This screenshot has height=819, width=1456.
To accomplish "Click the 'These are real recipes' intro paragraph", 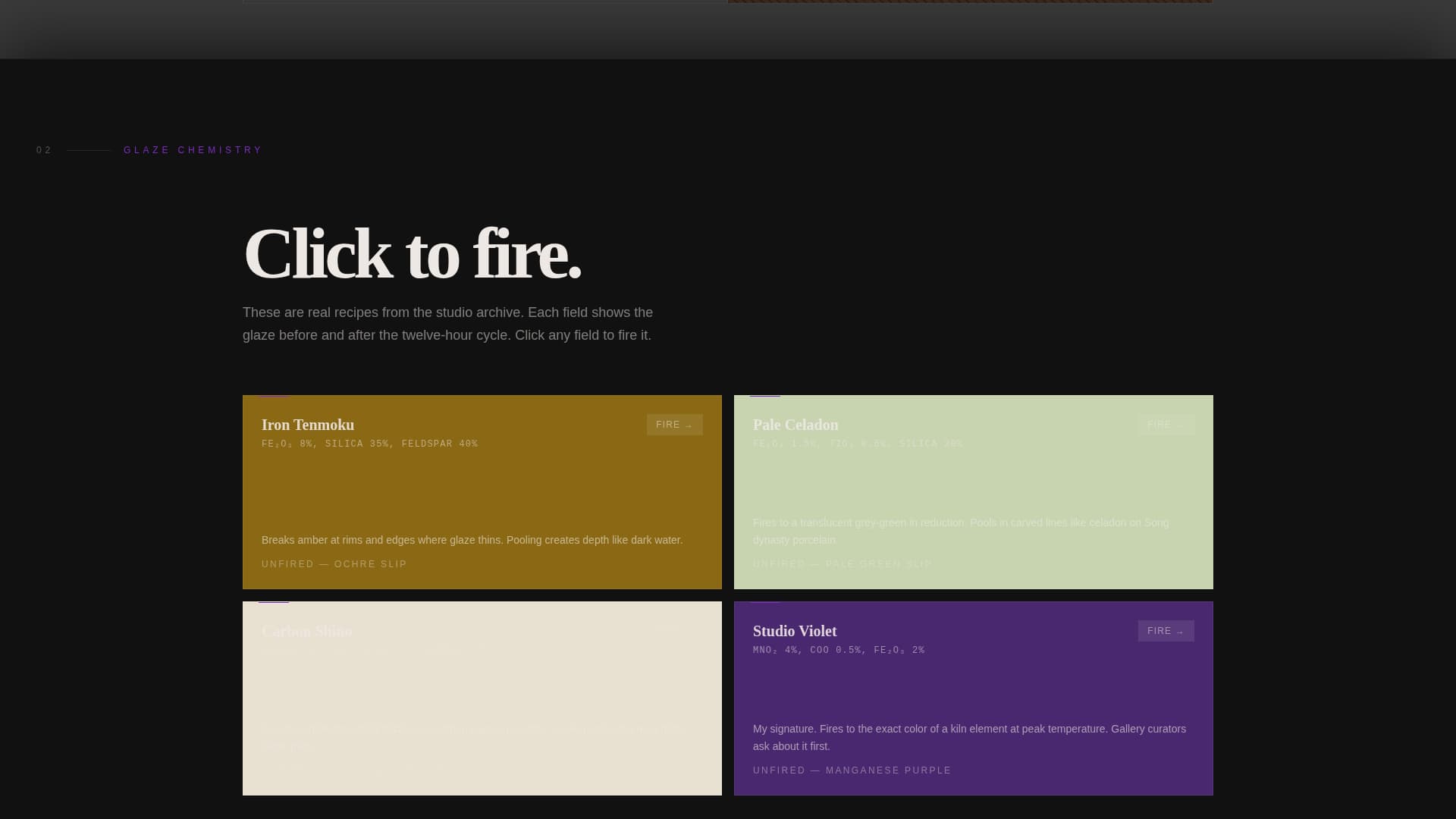I will (447, 324).
